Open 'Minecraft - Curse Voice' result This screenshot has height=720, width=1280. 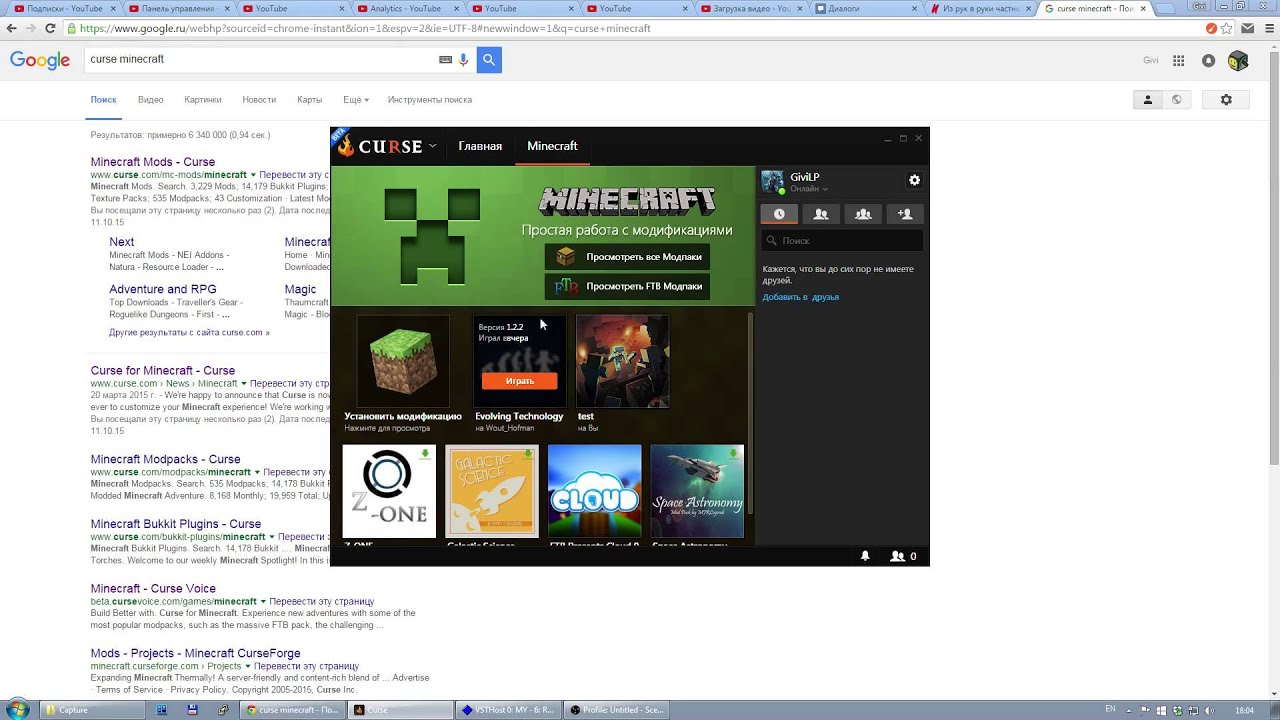click(x=153, y=589)
